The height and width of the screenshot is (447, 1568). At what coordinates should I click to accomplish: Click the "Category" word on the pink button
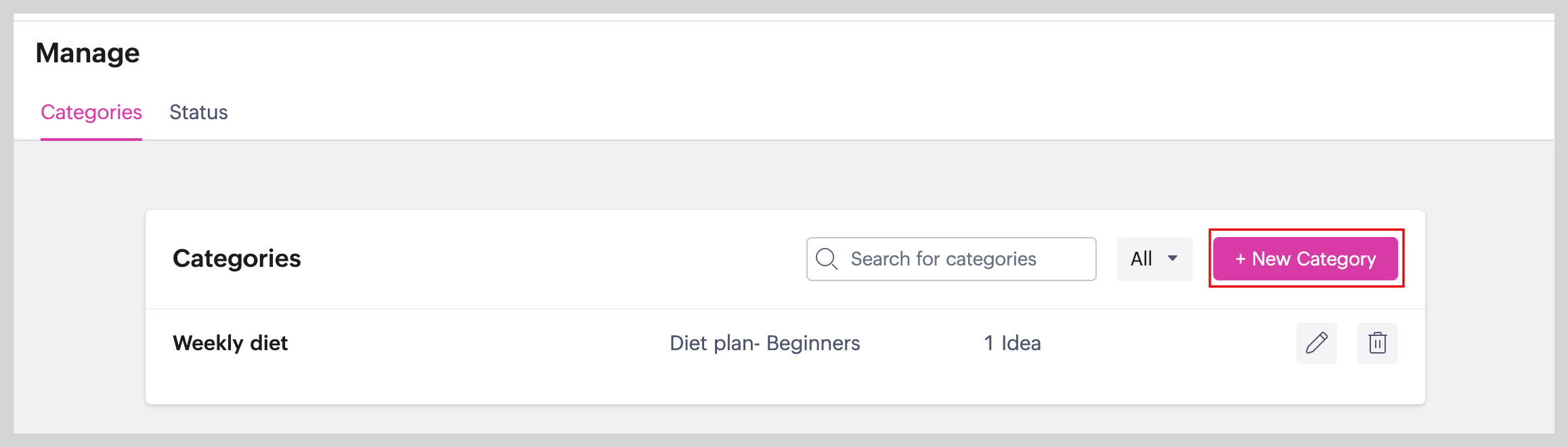pyautogui.click(x=1336, y=259)
